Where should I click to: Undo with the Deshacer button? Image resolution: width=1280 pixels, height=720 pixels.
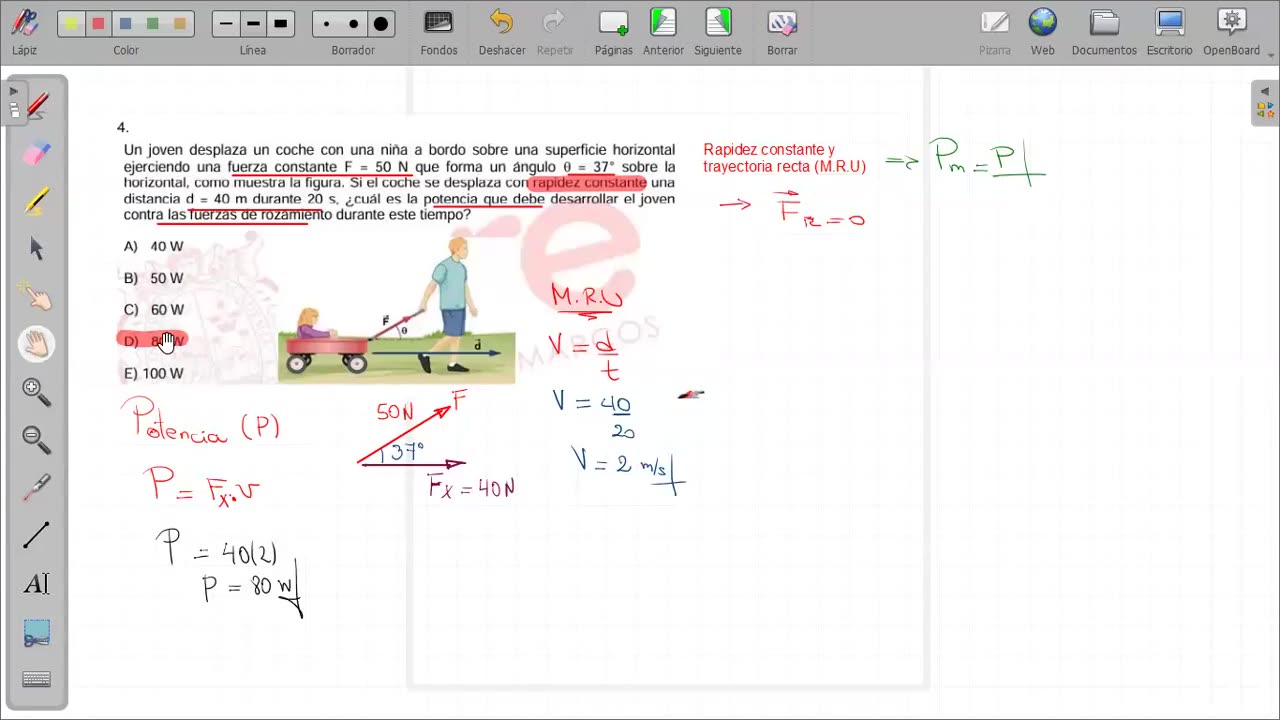(x=502, y=31)
